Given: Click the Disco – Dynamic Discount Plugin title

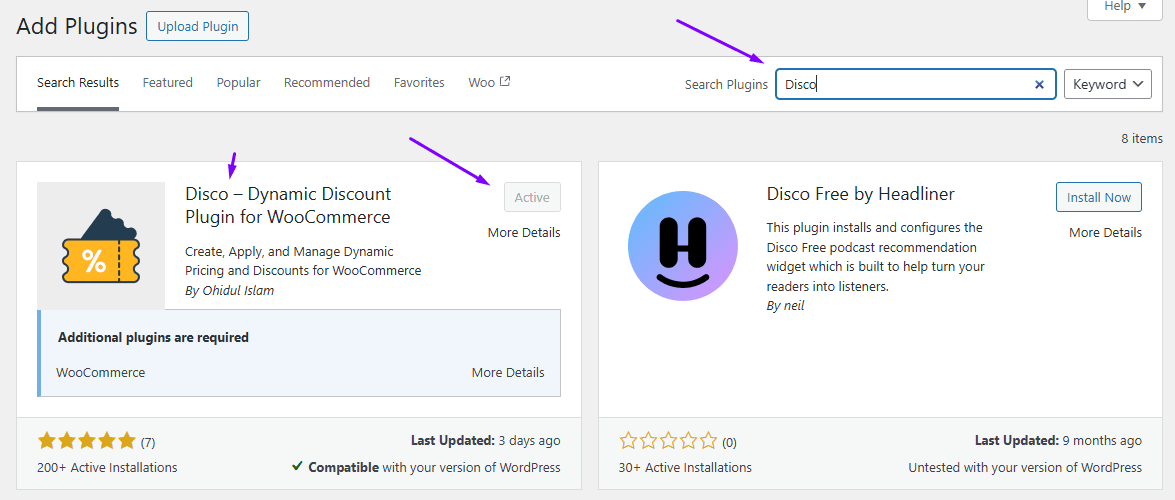Looking at the screenshot, I should [x=289, y=205].
